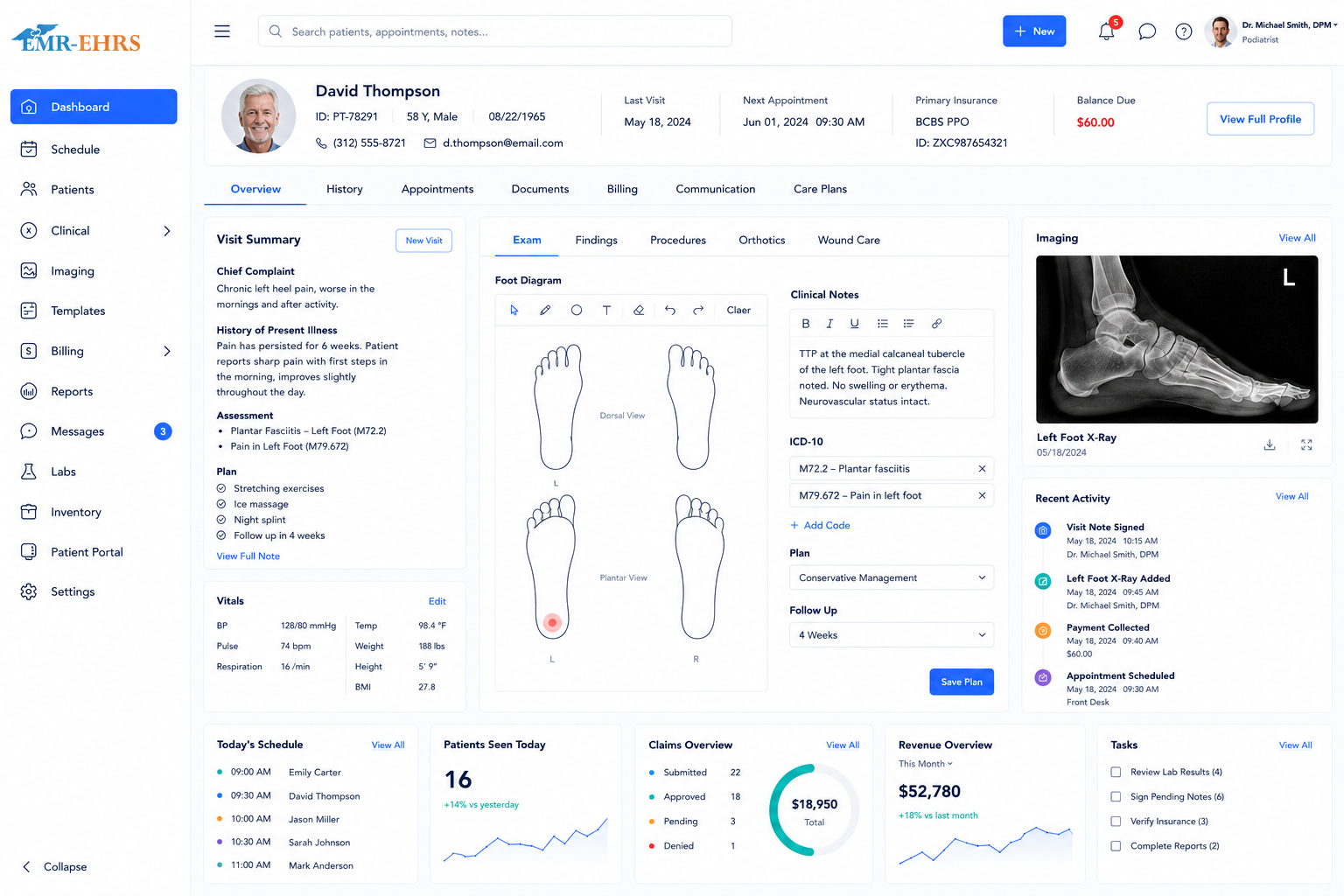Remove M79.672 Pain in left foot code
The width and height of the screenshot is (1344, 896).
[982, 495]
